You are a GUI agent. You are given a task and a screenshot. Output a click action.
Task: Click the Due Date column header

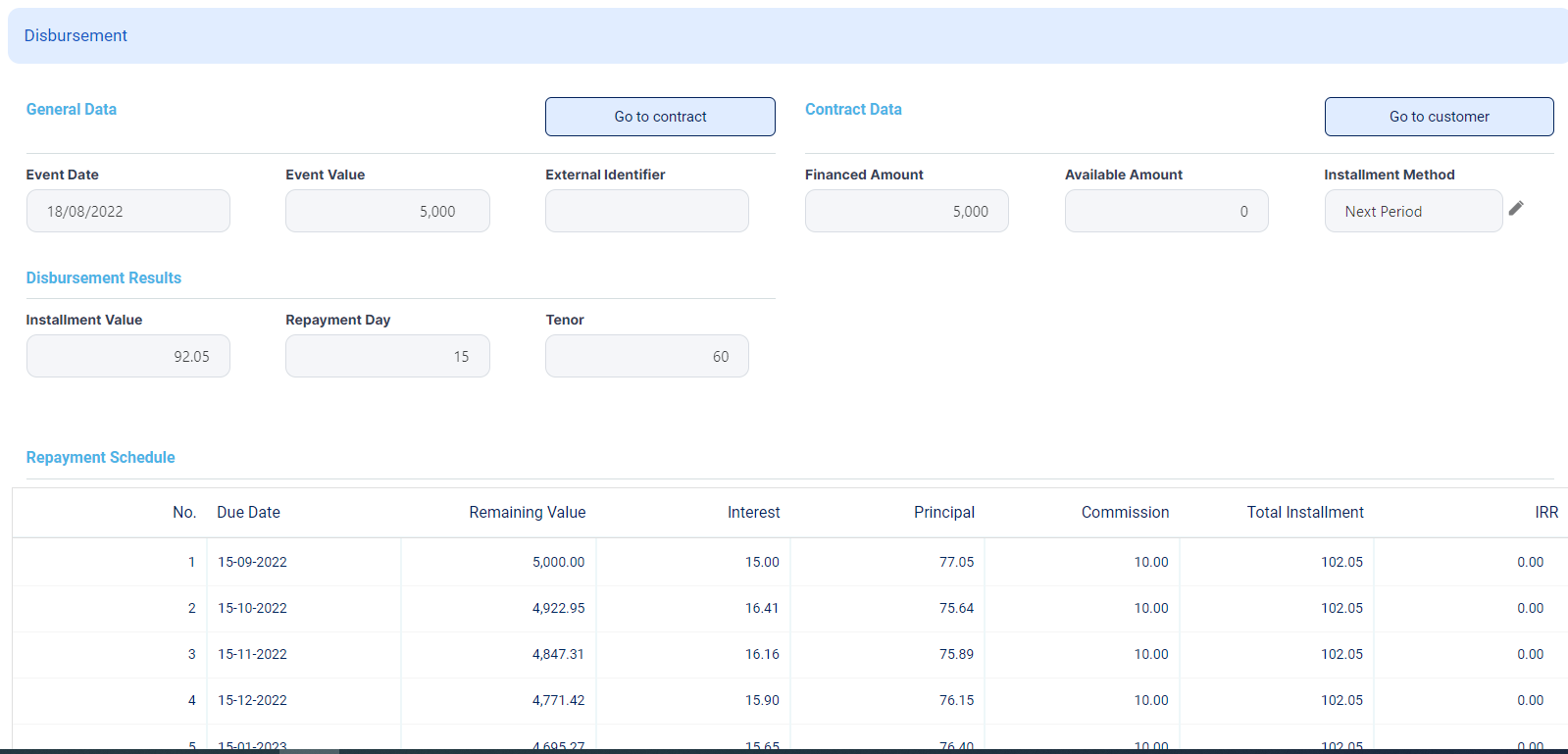(248, 512)
